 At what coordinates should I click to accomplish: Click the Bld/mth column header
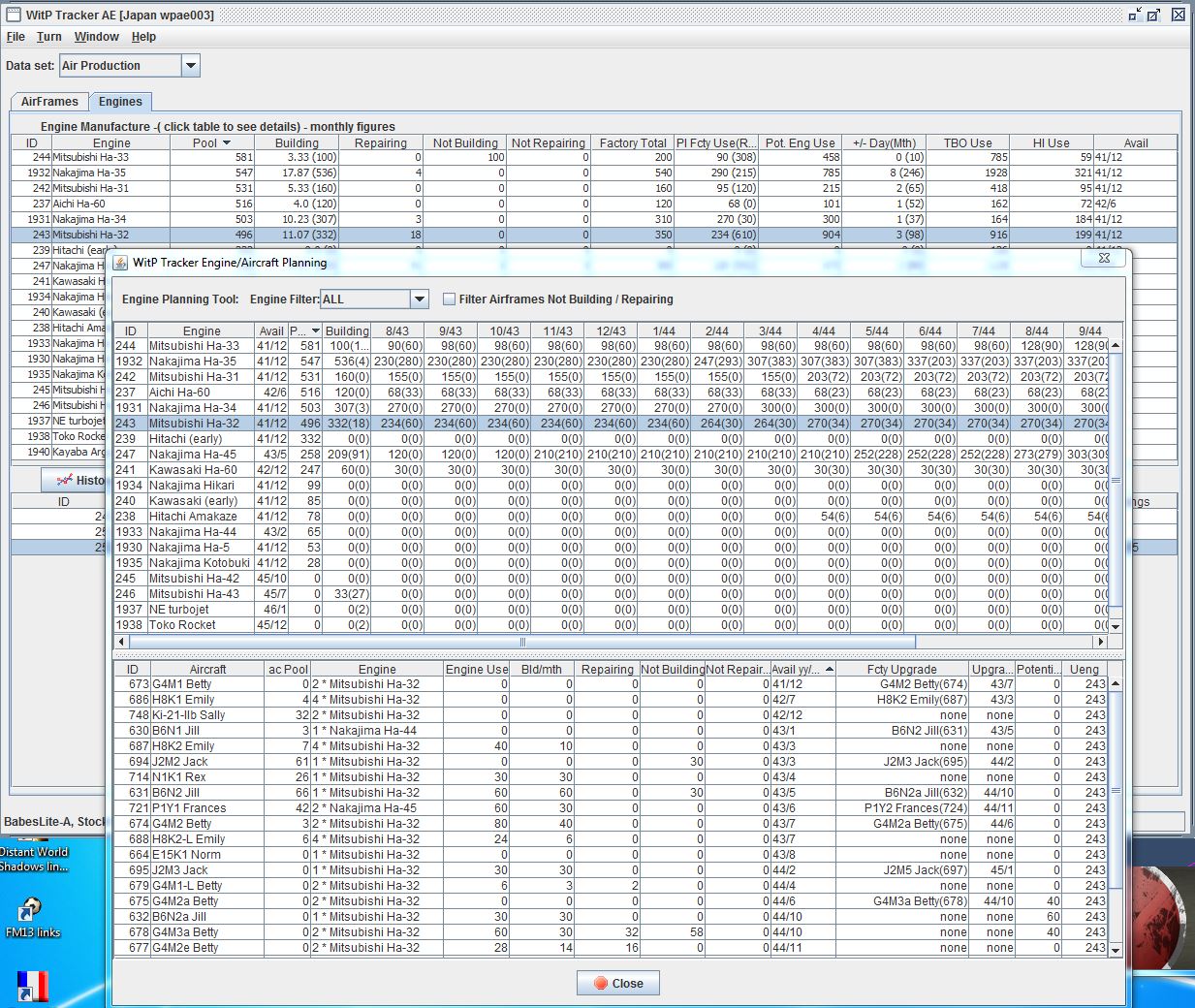tap(542, 670)
